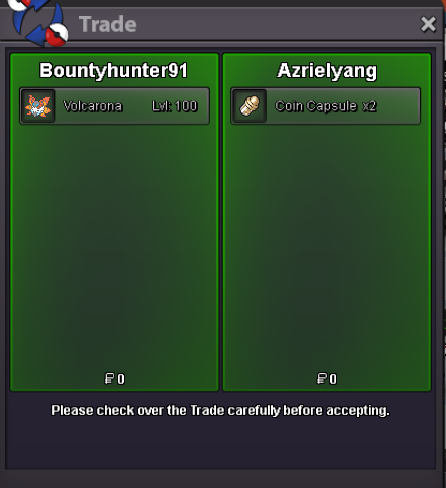Click Bountyhunter91's money amount 0

coord(121,379)
